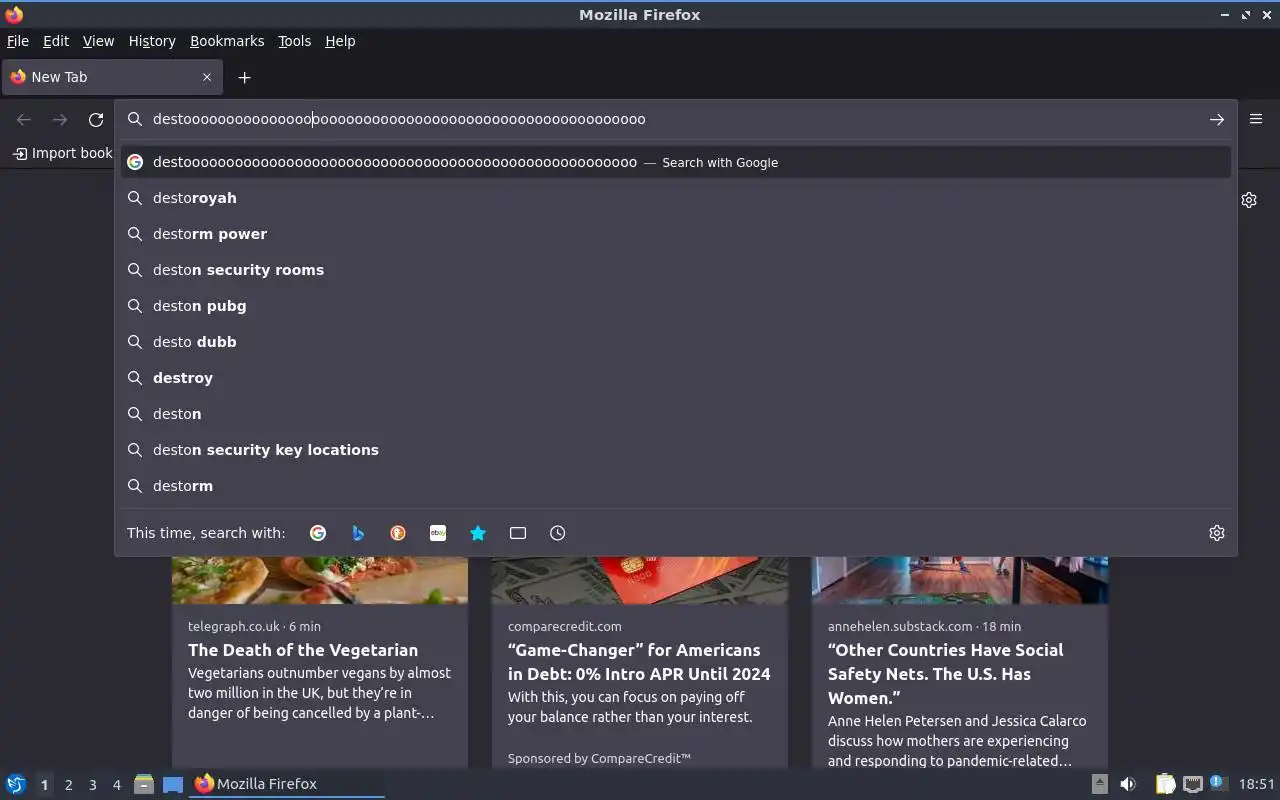Open the History menu

point(152,41)
